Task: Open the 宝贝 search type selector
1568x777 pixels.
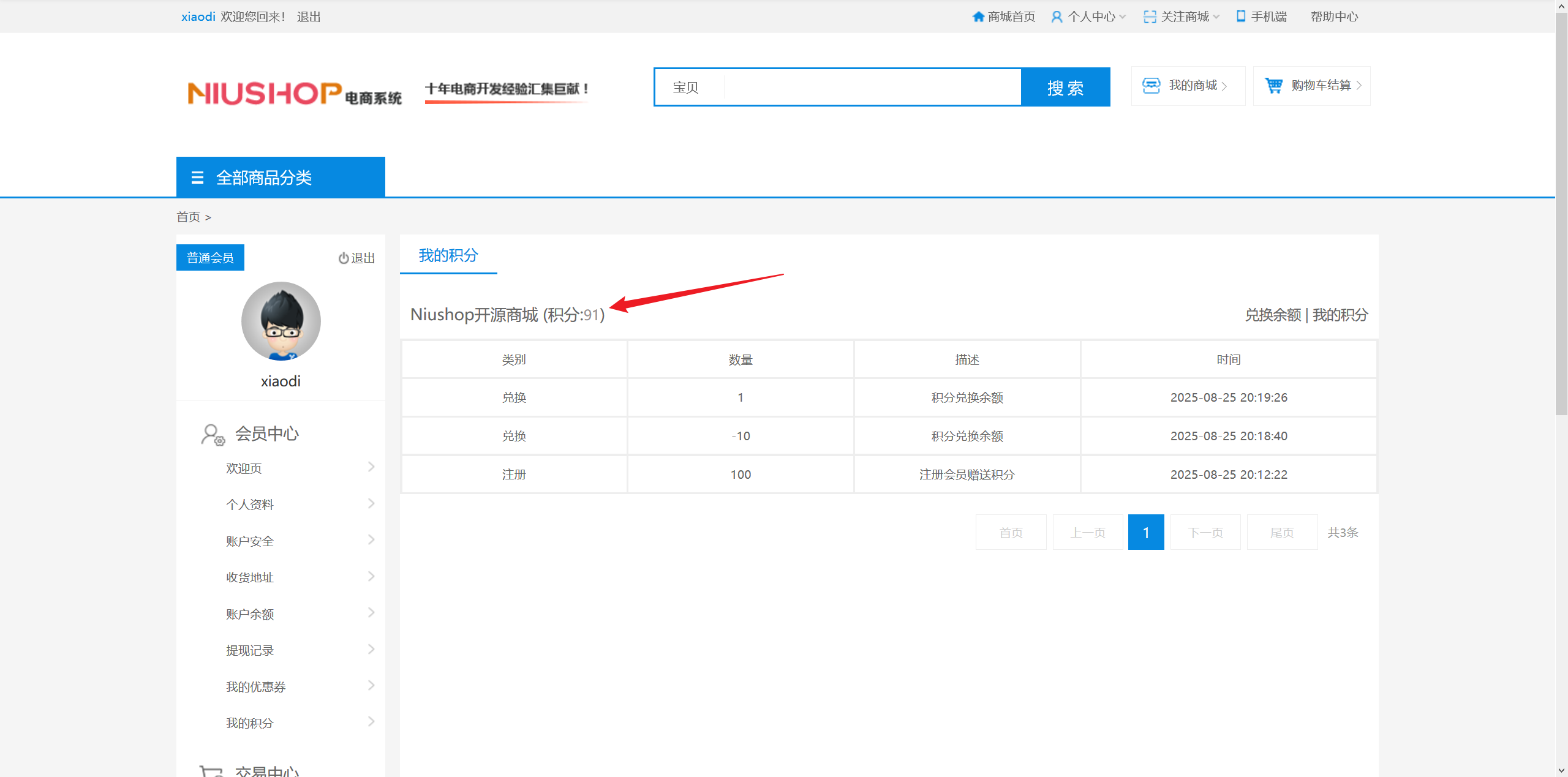Action: [686, 88]
